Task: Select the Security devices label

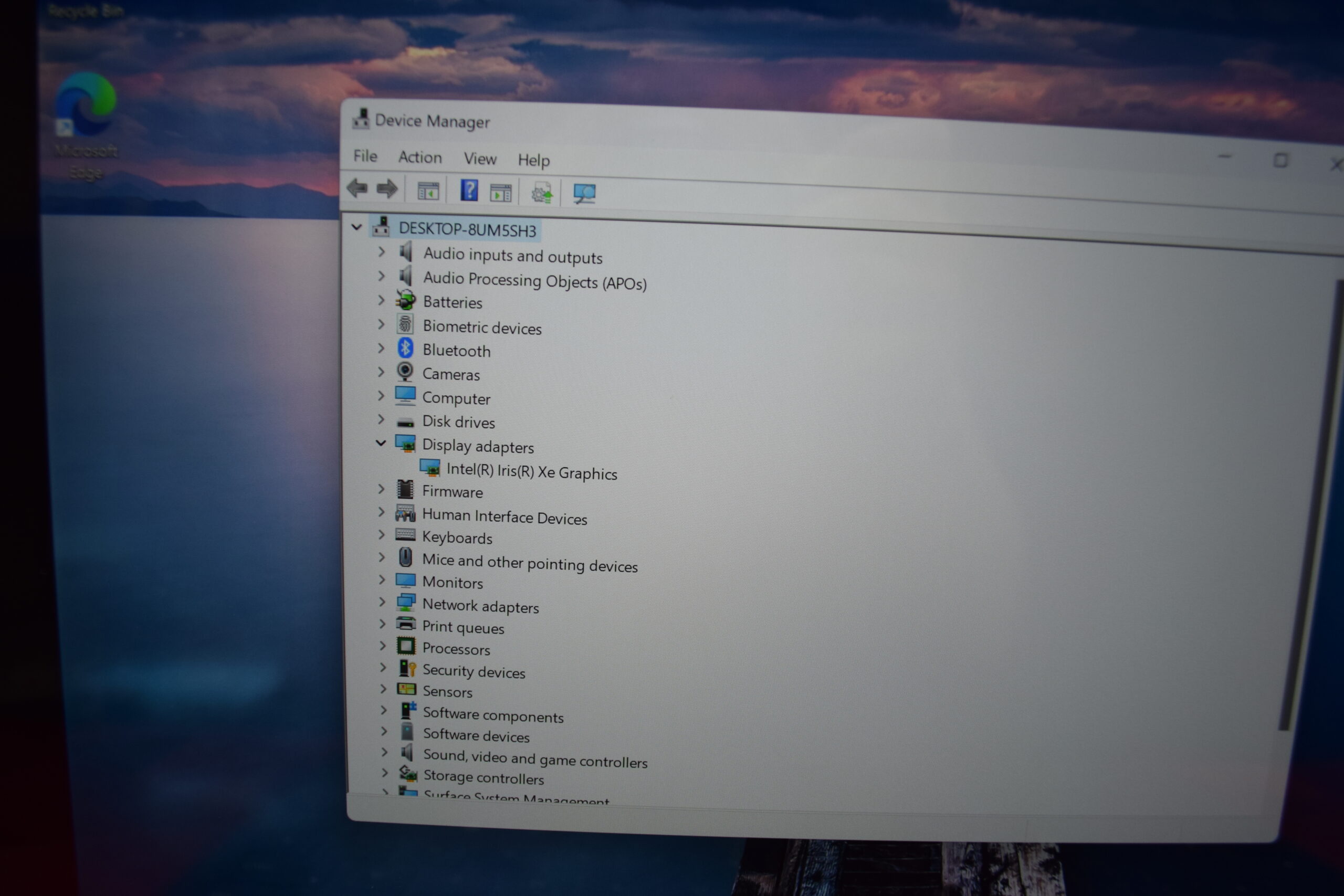Action: pyautogui.click(x=474, y=671)
